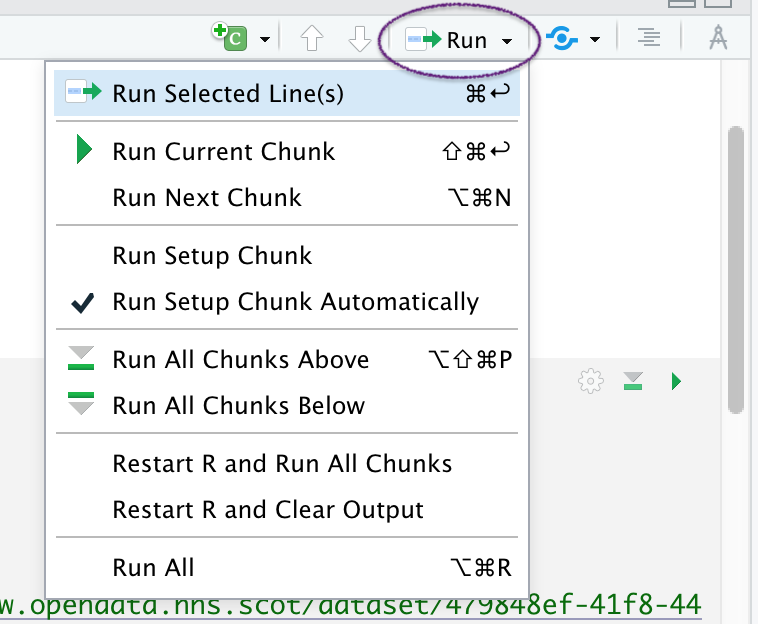
Task: Toggle the document outline icon
Action: point(650,39)
